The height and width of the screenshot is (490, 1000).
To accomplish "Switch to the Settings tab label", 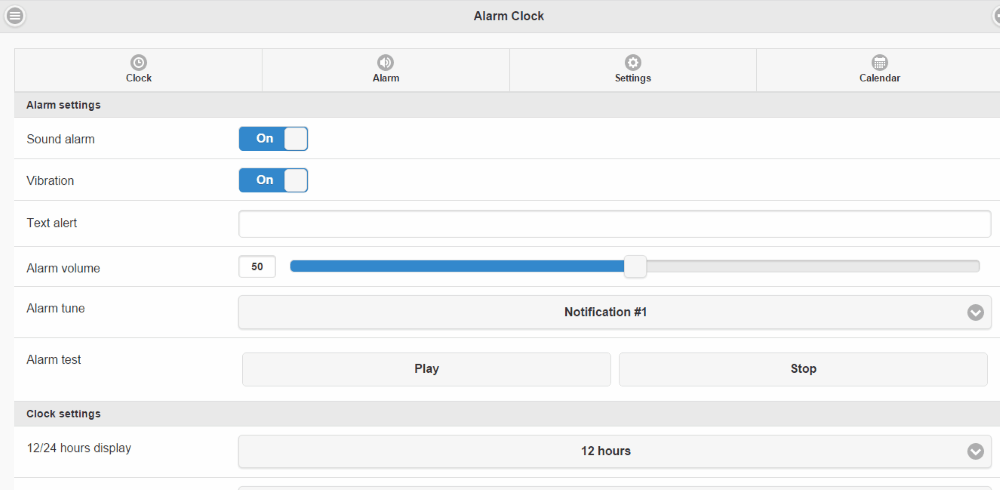I will coord(633,78).
